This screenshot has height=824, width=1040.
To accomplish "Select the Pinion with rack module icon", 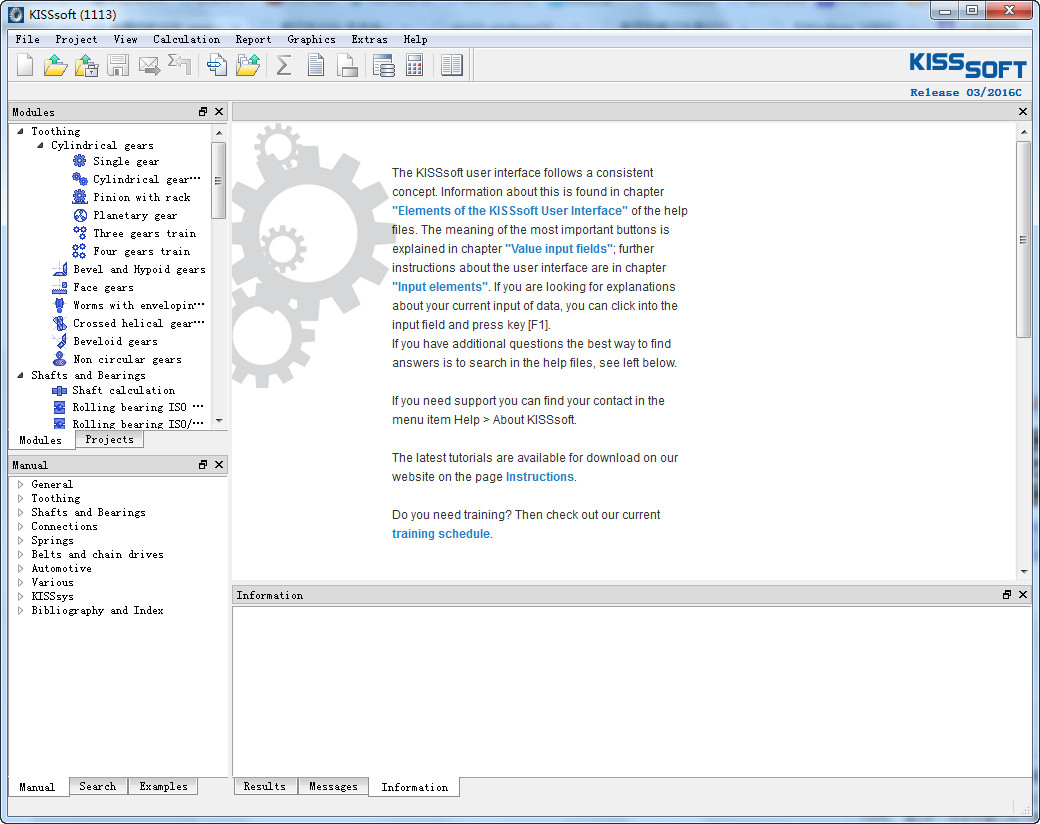I will coord(80,196).
